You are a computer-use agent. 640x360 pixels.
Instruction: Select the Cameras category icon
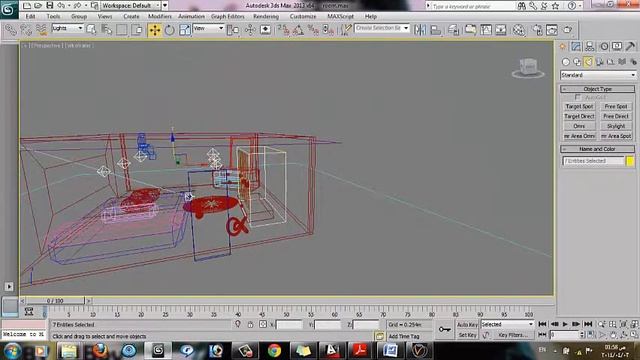(x=599, y=62)
